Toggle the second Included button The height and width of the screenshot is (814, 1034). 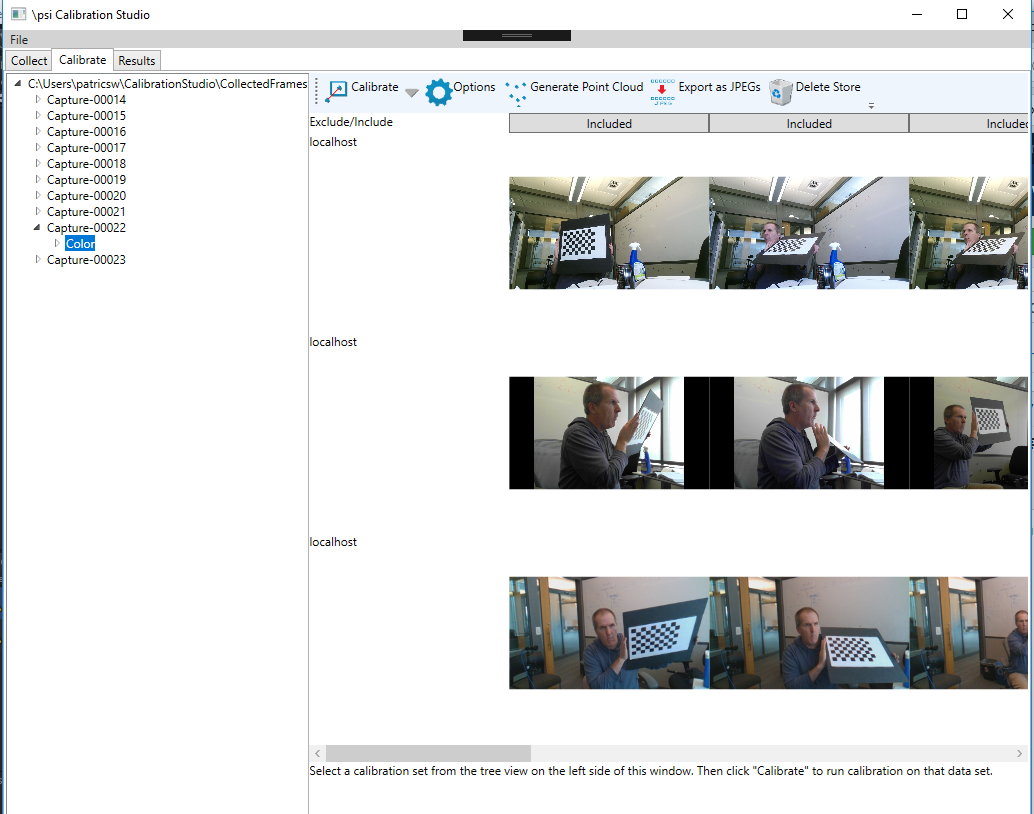tap(809, 123)
